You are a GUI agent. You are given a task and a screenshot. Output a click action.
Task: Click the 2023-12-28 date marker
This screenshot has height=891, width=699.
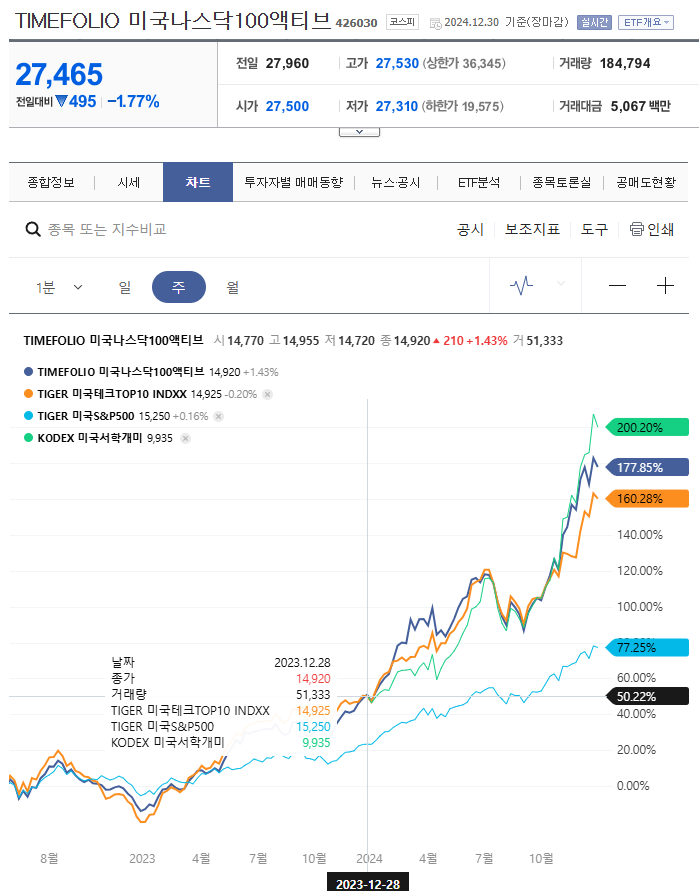click(368, 883)
